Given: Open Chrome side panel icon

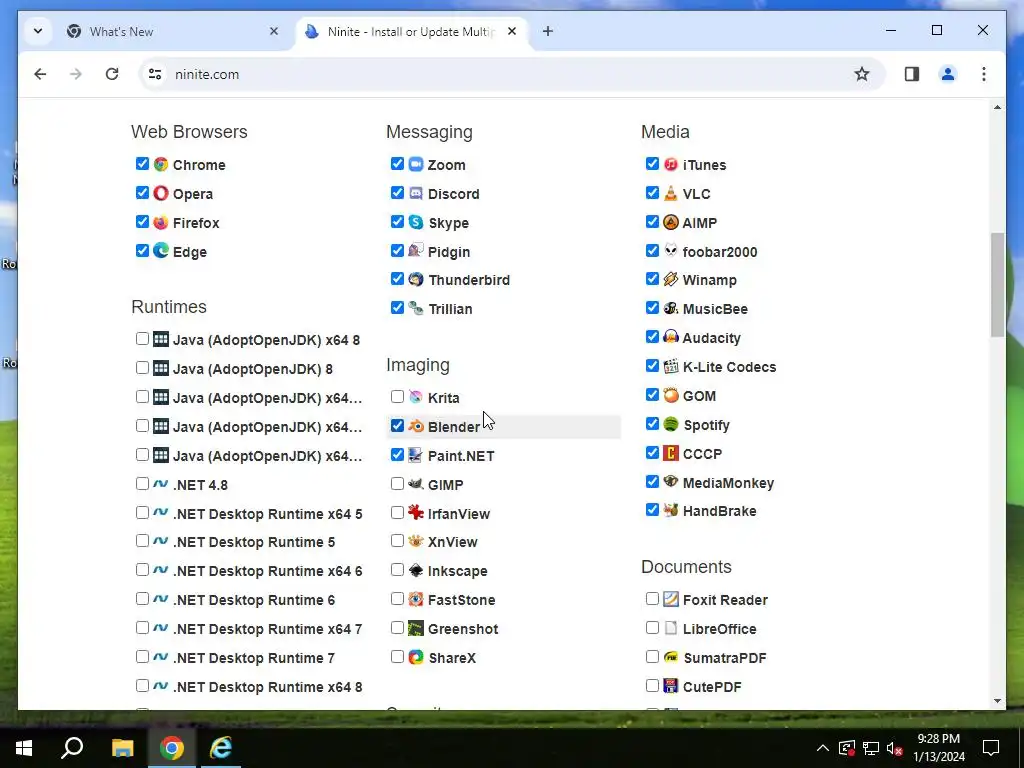Looking at the screenshot, I should 912,74.
